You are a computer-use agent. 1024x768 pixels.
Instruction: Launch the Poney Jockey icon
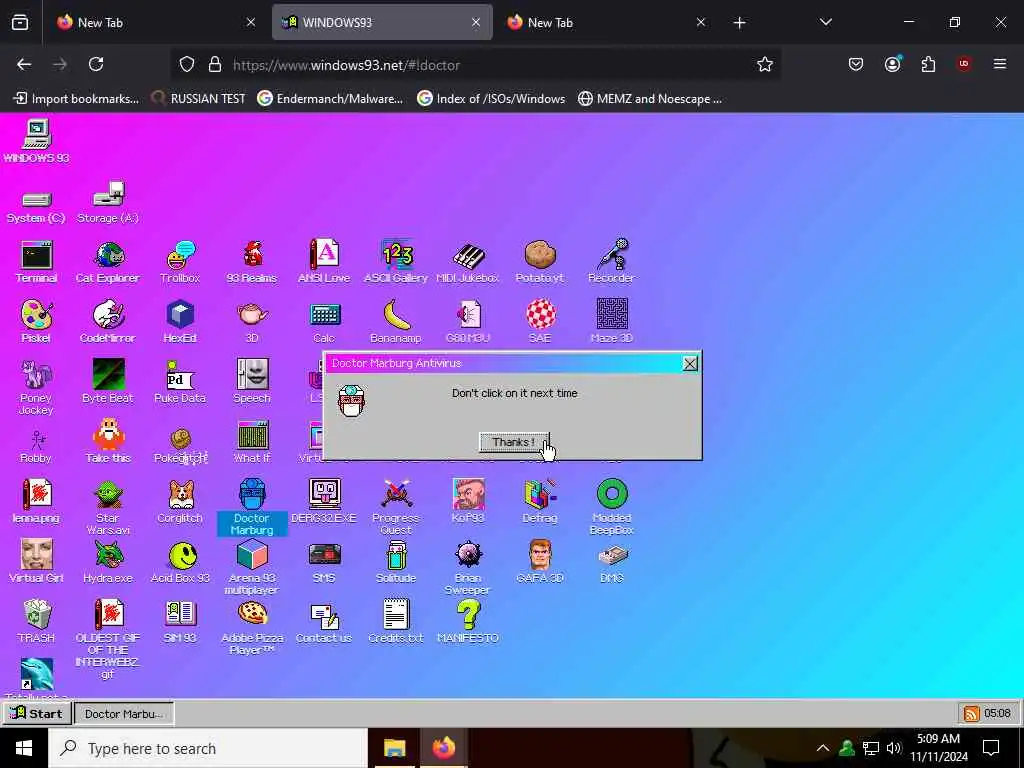tap(36, 387)
